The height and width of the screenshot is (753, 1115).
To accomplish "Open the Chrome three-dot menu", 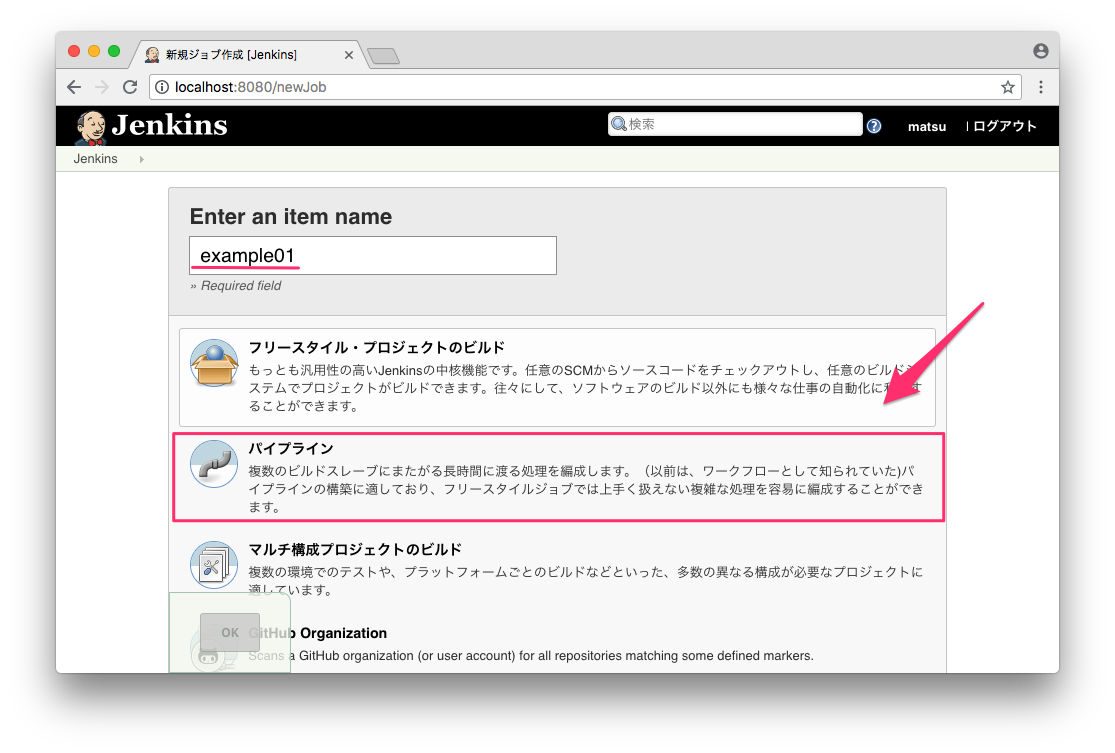I will click(x=1041, y=87).
